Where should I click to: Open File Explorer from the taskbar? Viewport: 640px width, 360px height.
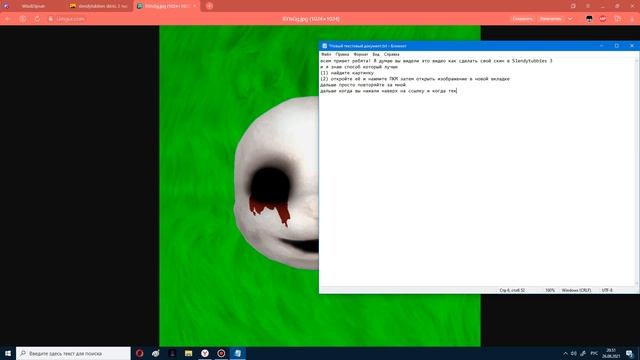tap(189, 353)
